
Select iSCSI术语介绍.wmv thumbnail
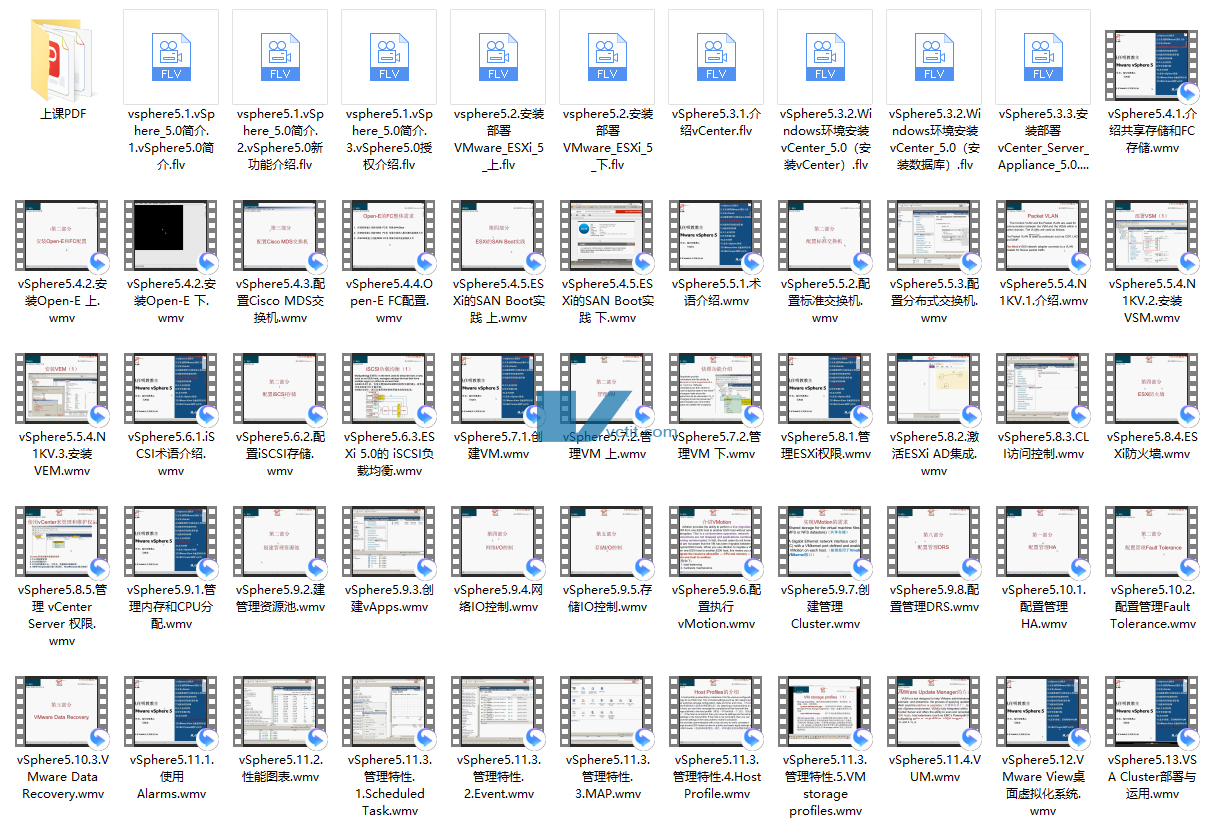pos(171,389)
